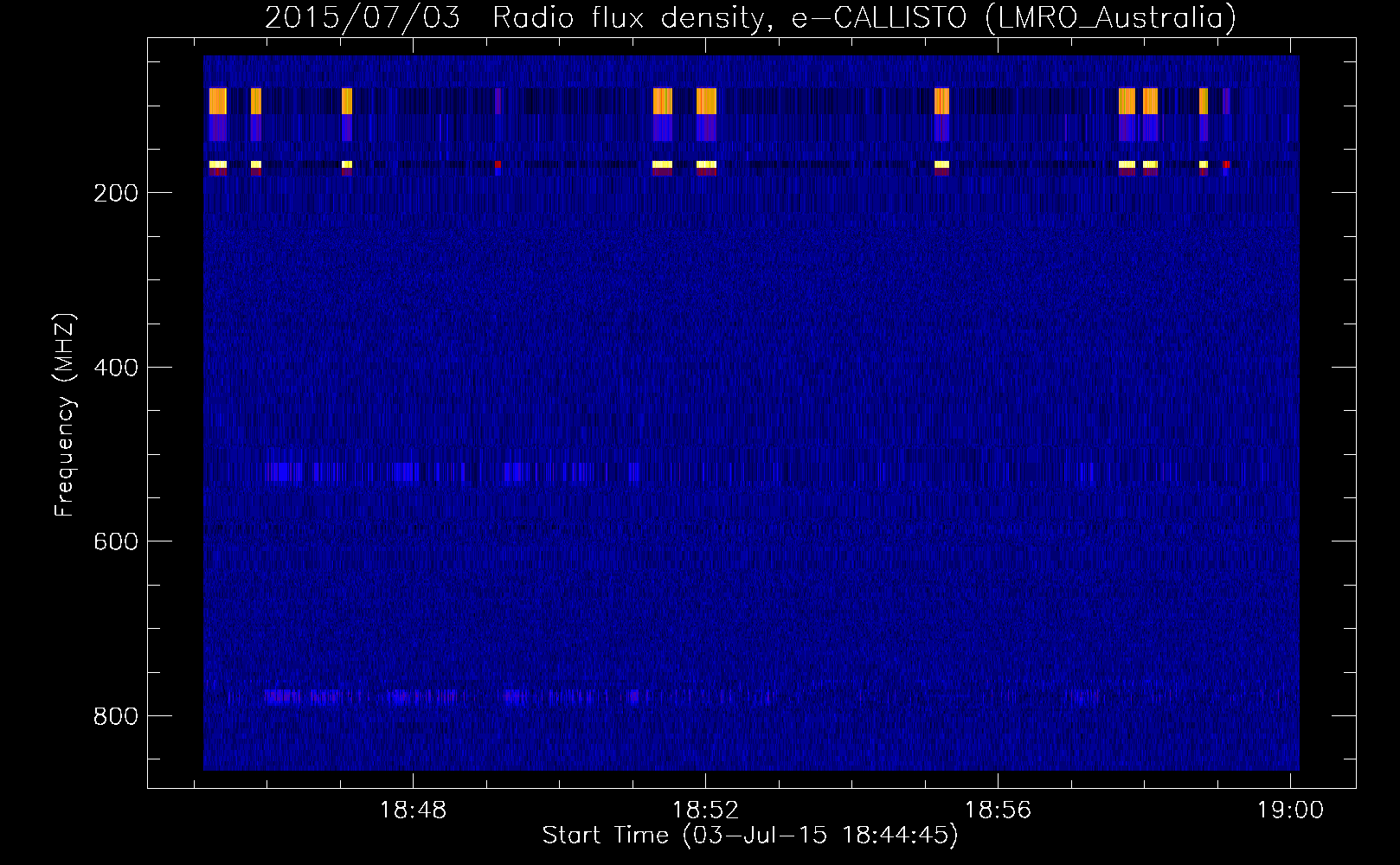Click the 400 frequency tick label
Screen dimensions: 1400x865
(116, 368)
